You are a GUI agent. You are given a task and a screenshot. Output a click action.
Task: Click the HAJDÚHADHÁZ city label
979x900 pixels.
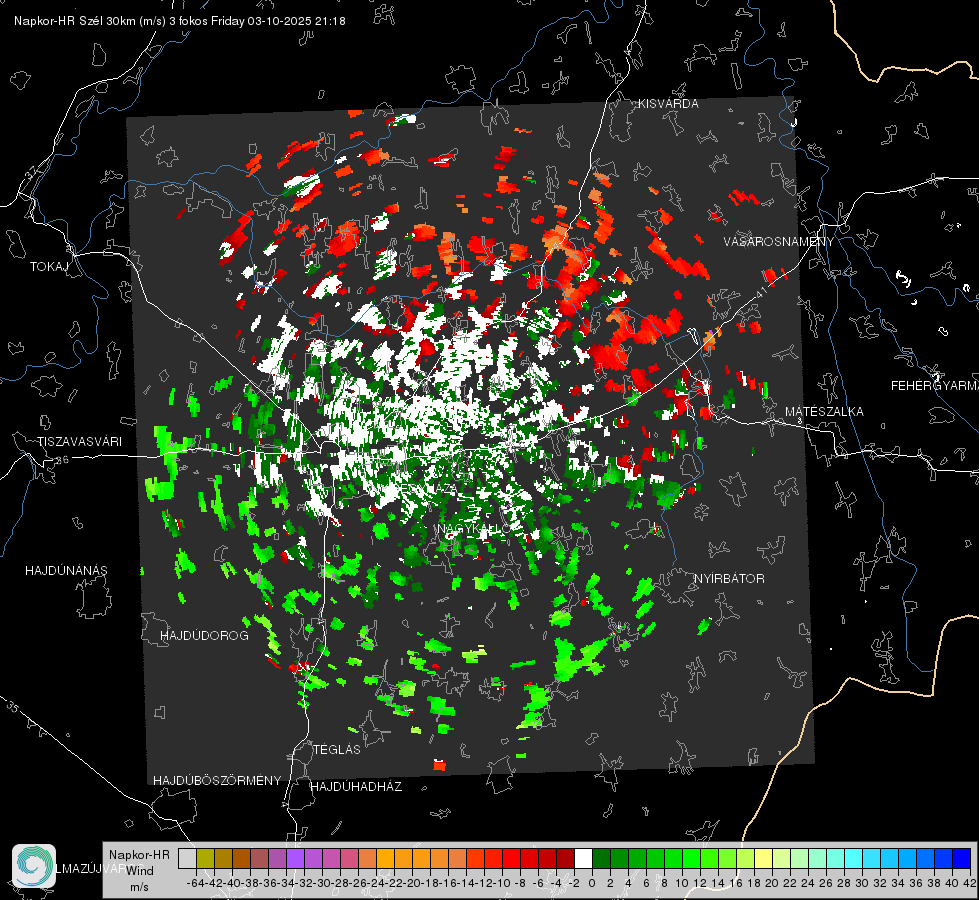pyautogui.click(x=356, y=786)
